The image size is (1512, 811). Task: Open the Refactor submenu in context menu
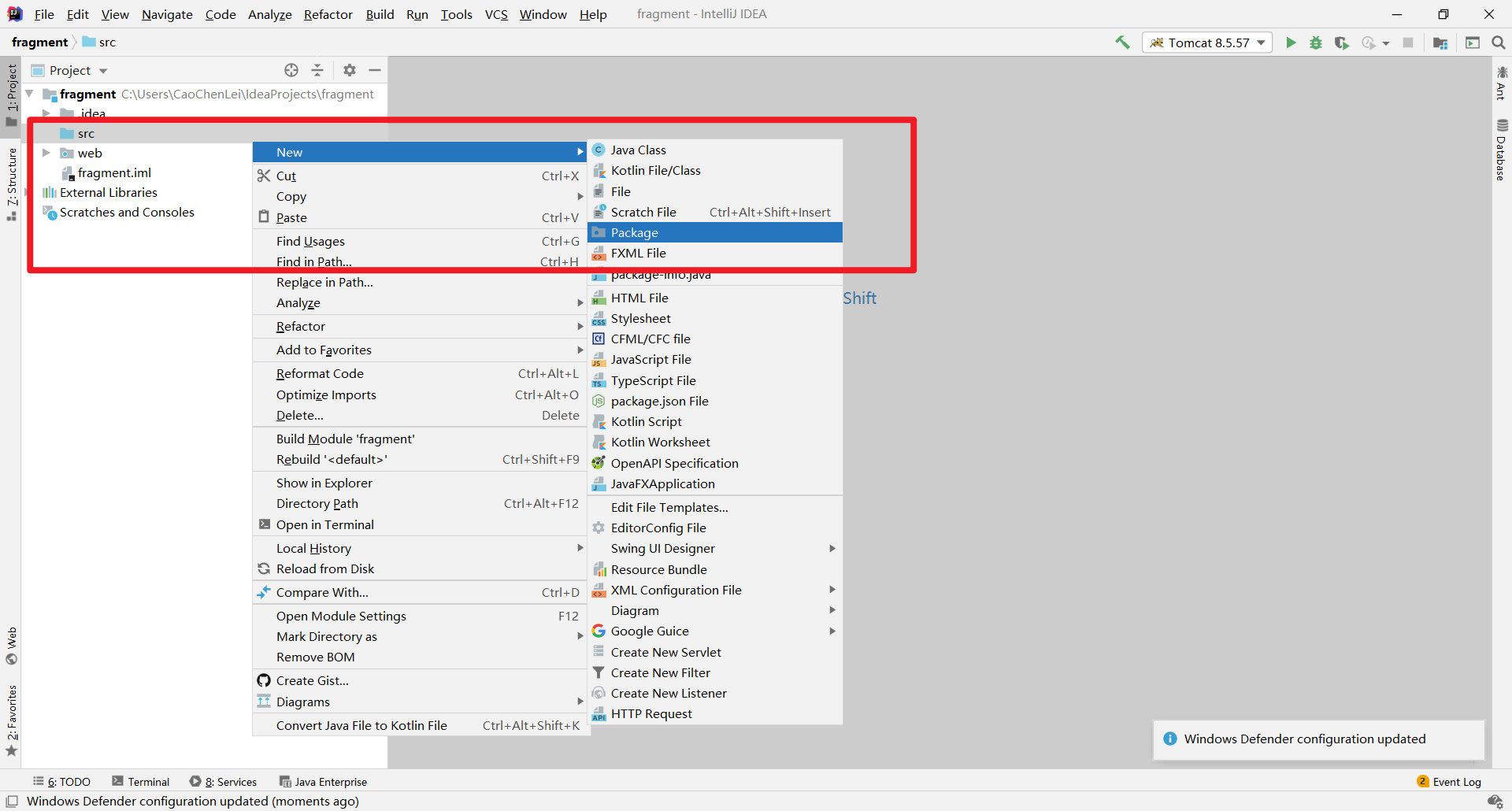point(420,327)
